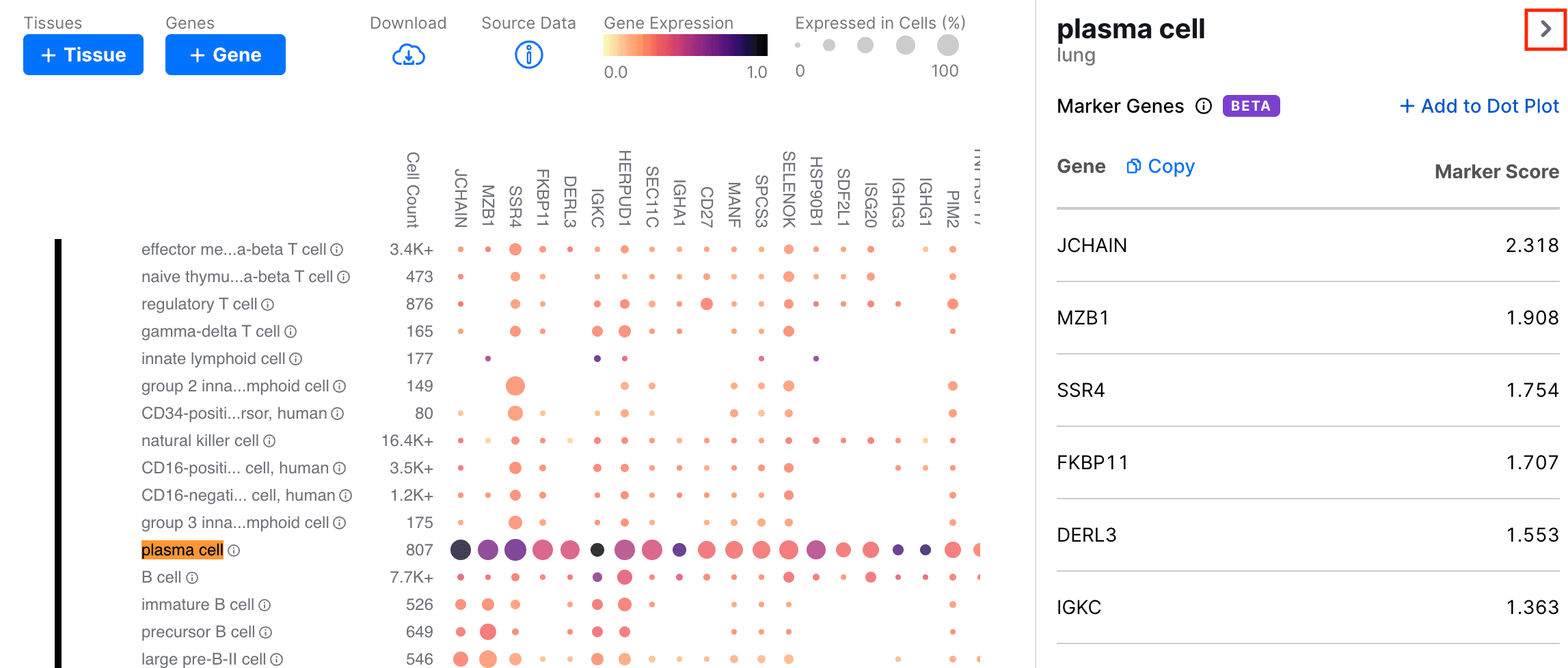Screen dimensions: 1568x668
Task: Click info icon beside B cell row
Action: [193, 578]
